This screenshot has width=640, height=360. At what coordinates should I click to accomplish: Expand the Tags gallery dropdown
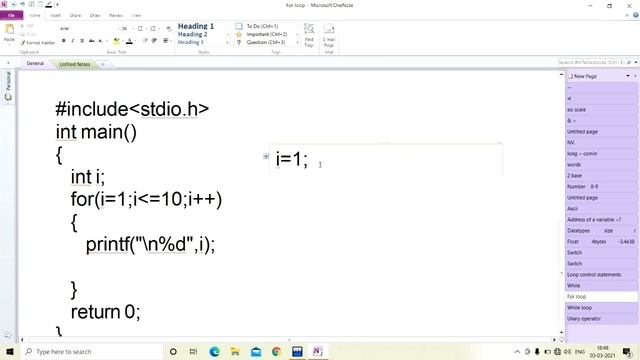[x=298, y=42]
